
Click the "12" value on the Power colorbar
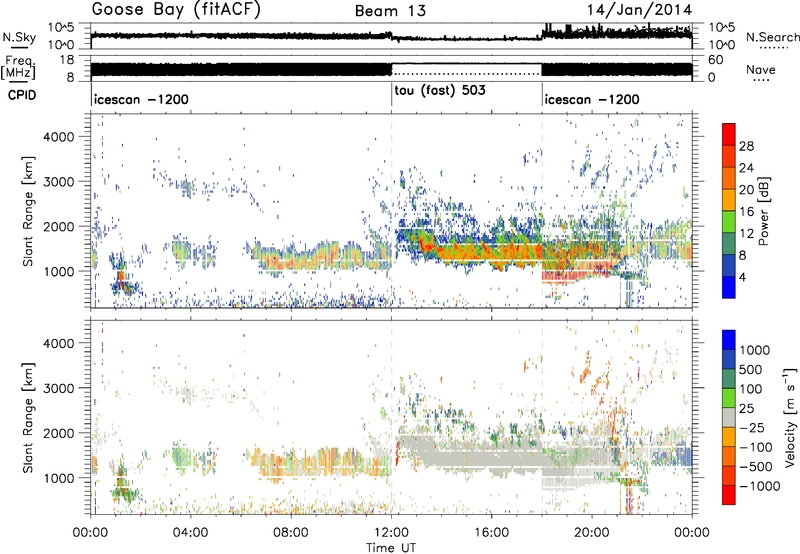tap(746, 234)
